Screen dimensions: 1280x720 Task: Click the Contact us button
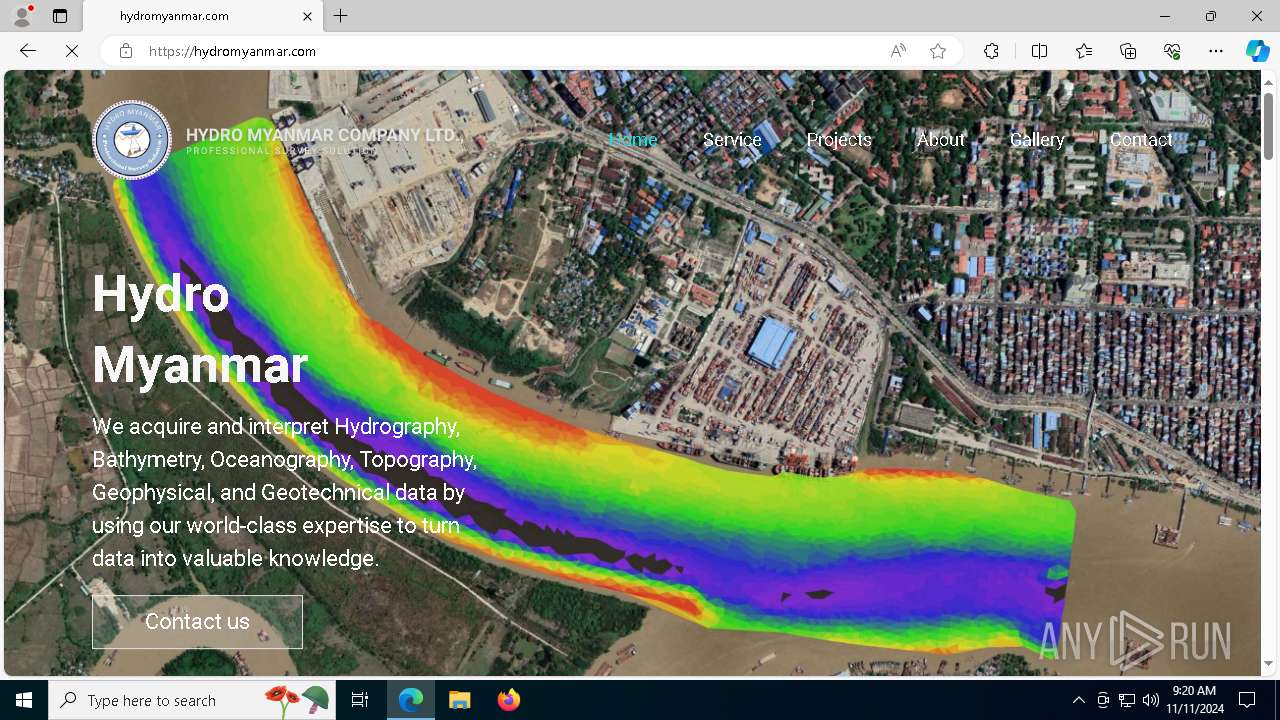[x=197, y=622]
